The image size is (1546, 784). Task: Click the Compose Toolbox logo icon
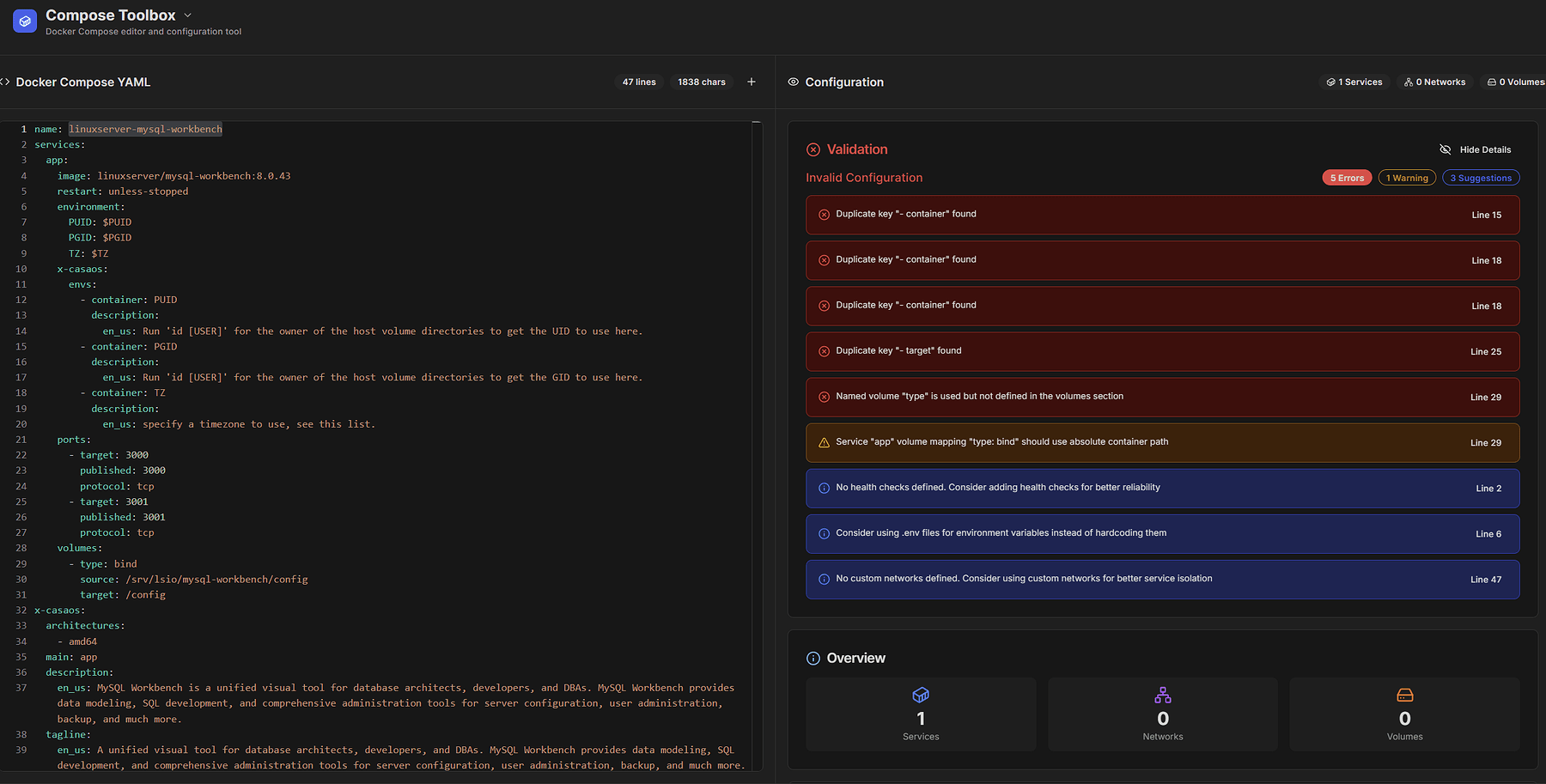[25, 21]
